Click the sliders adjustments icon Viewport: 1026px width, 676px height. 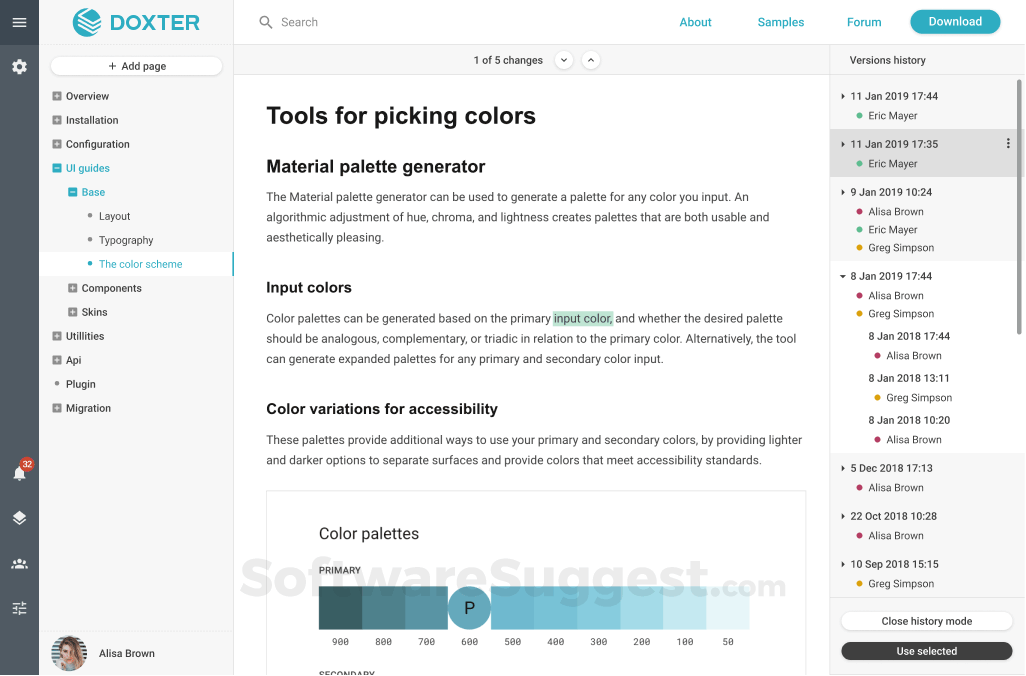(19, 608)
